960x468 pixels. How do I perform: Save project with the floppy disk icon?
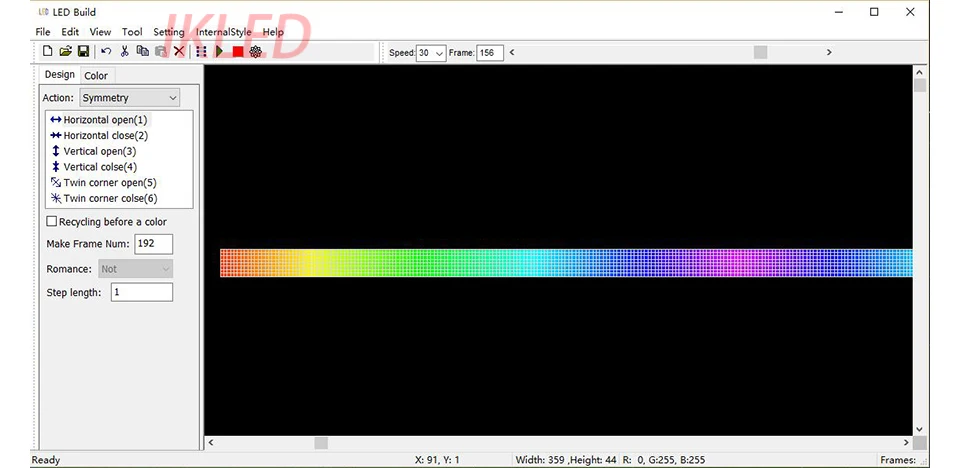click(83, 52)
